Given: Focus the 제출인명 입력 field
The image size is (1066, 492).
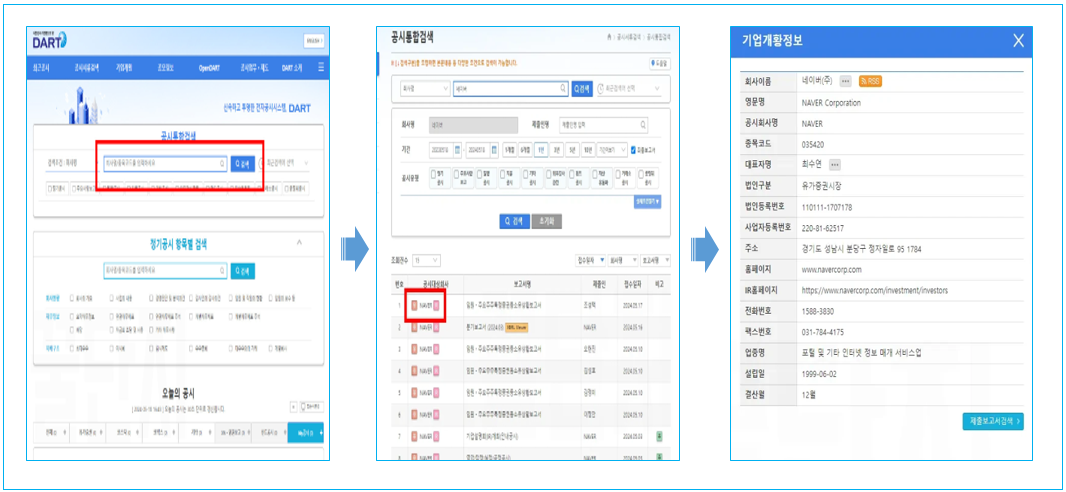Looking at the screenshot, I should [x=603, y=125].
